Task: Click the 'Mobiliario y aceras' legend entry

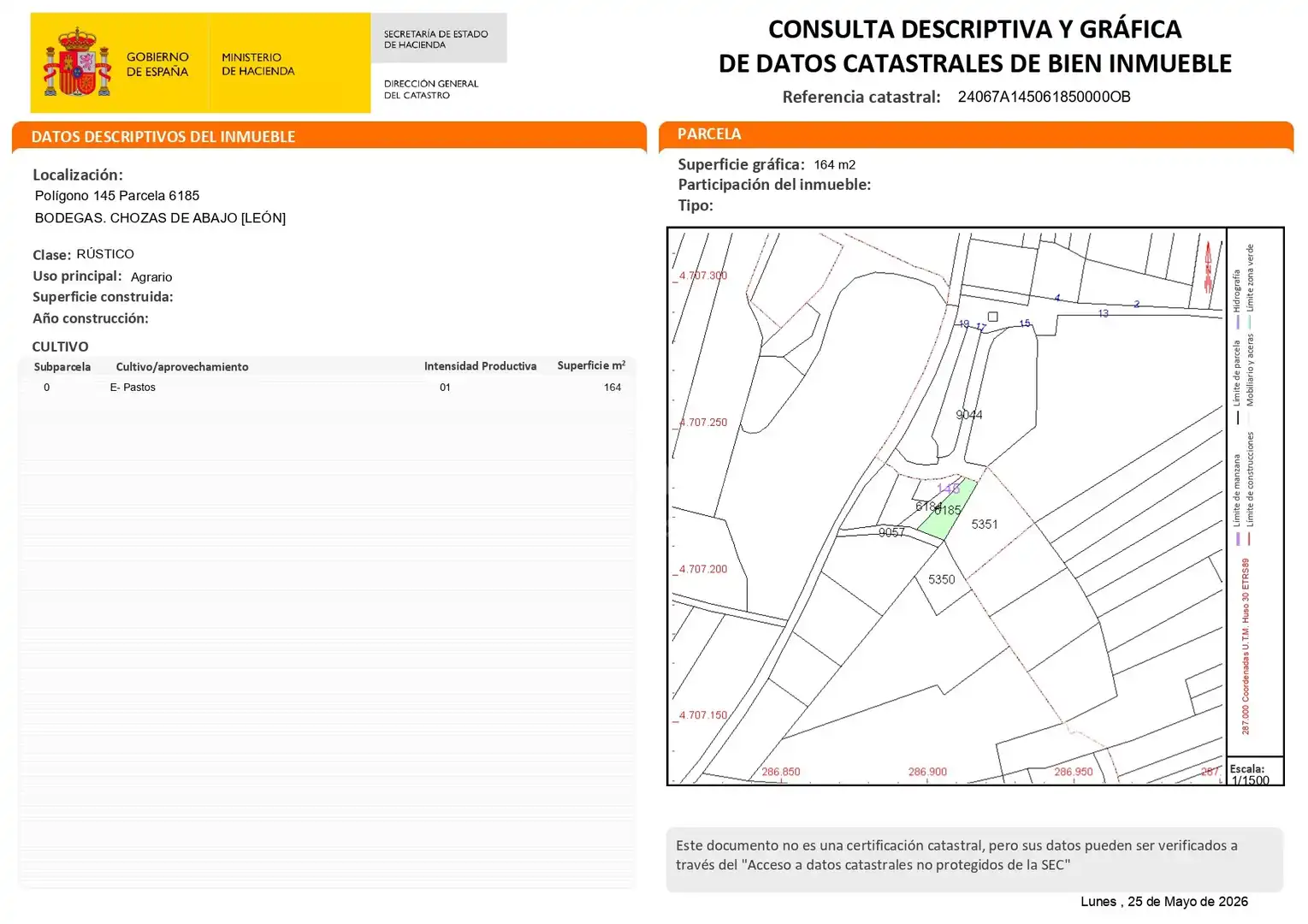Action: point(1250,380)
